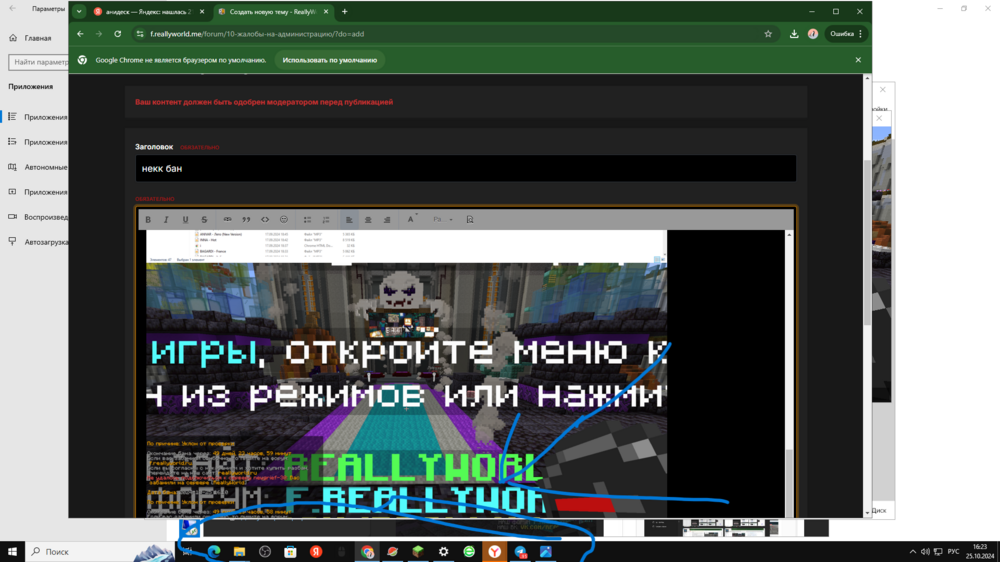The height and width of the screenshot is (562, 1000).
Task: Open red Яндекс icon in taskbar
Action: pyautogui.click(x=316, y=552)
